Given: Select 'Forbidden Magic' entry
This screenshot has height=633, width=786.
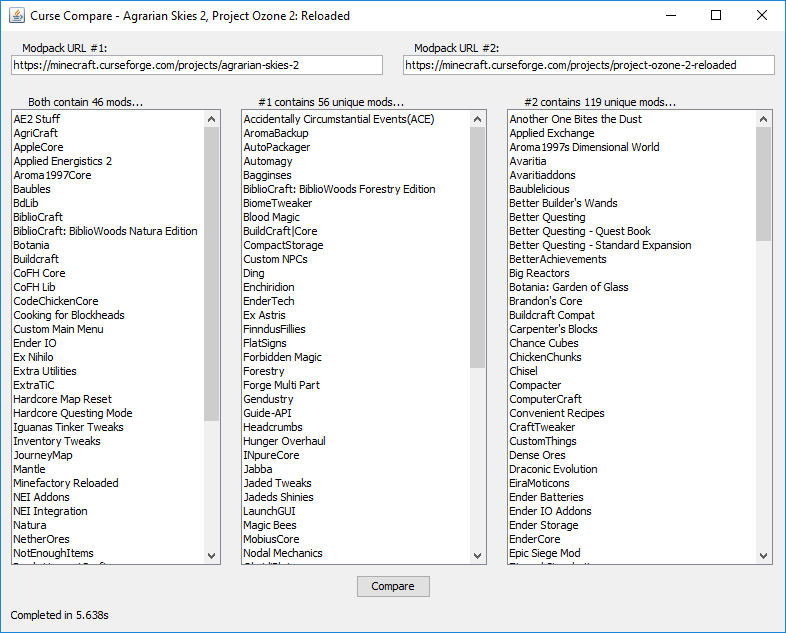Looking at the screenshot, I should pos(282,357).
